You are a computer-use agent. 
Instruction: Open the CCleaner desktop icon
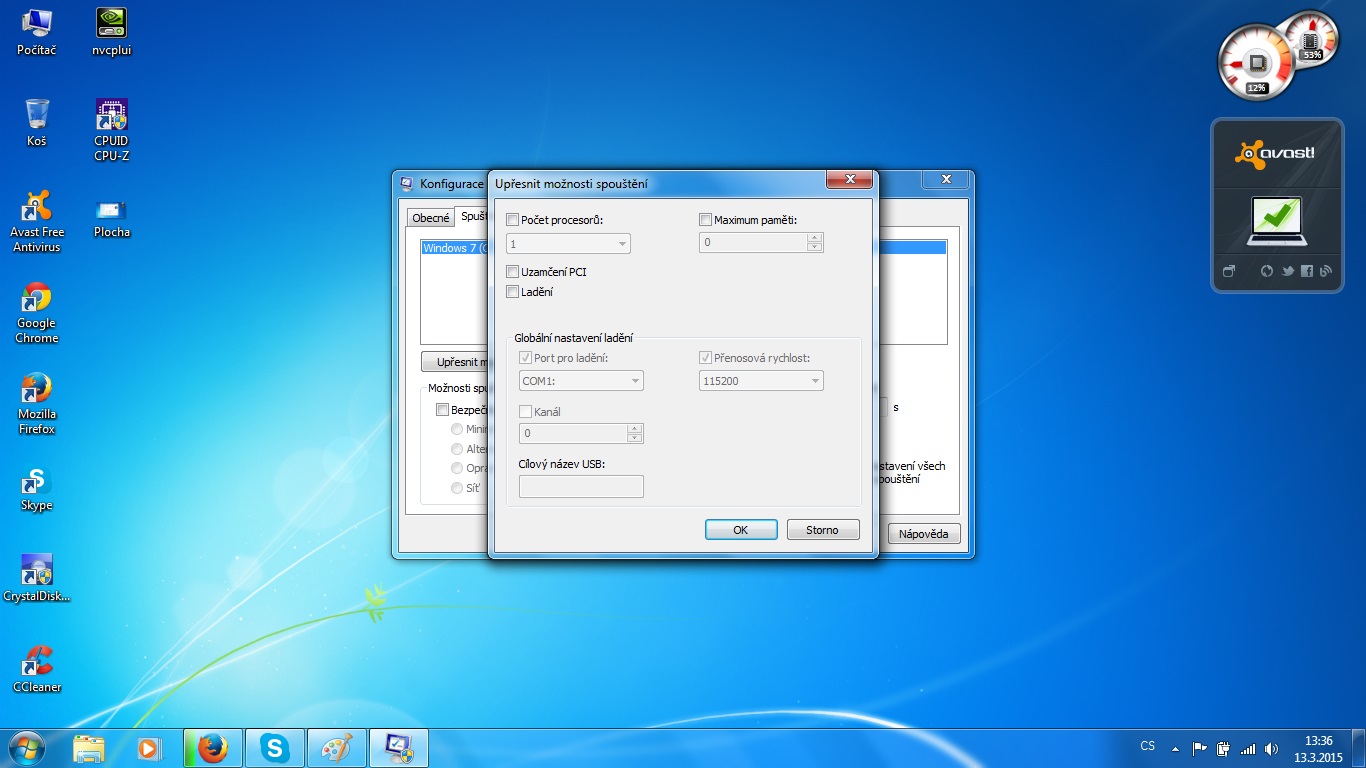click(x=37, y=662)
